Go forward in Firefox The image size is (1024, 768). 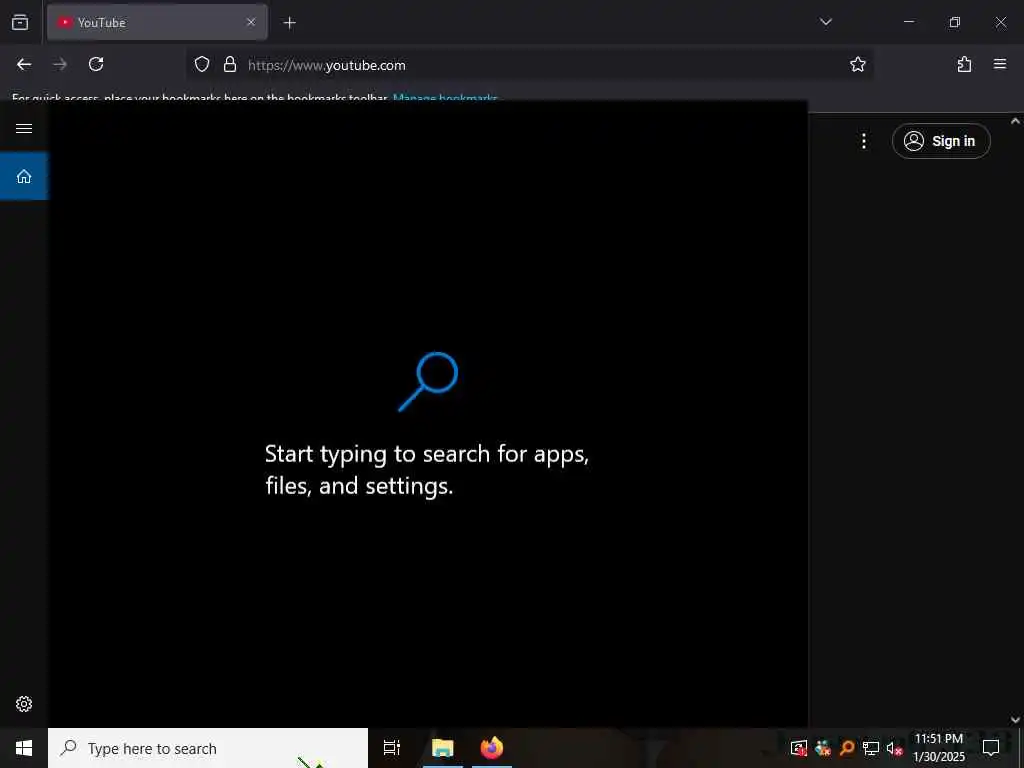[60, 64]
